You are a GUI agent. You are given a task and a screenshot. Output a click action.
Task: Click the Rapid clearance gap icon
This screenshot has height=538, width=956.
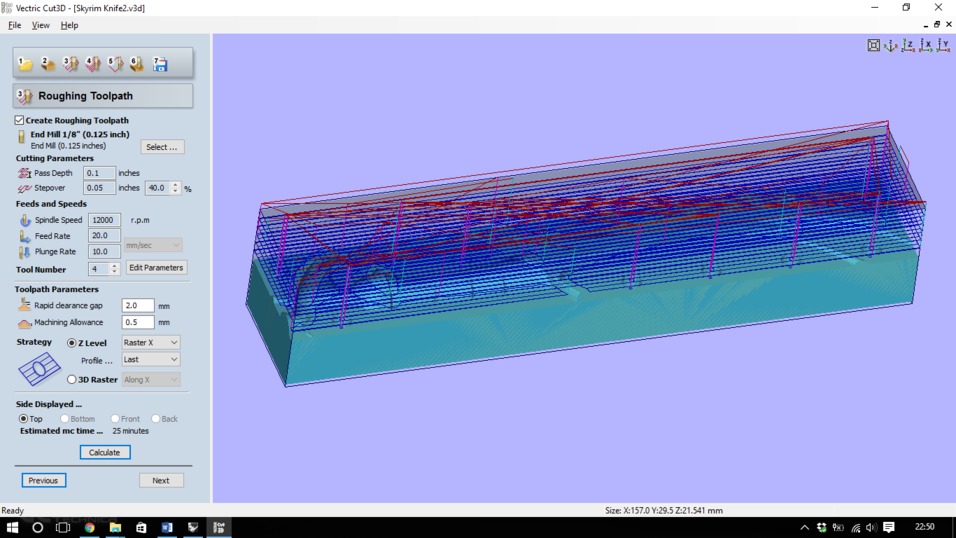point(24,304)
